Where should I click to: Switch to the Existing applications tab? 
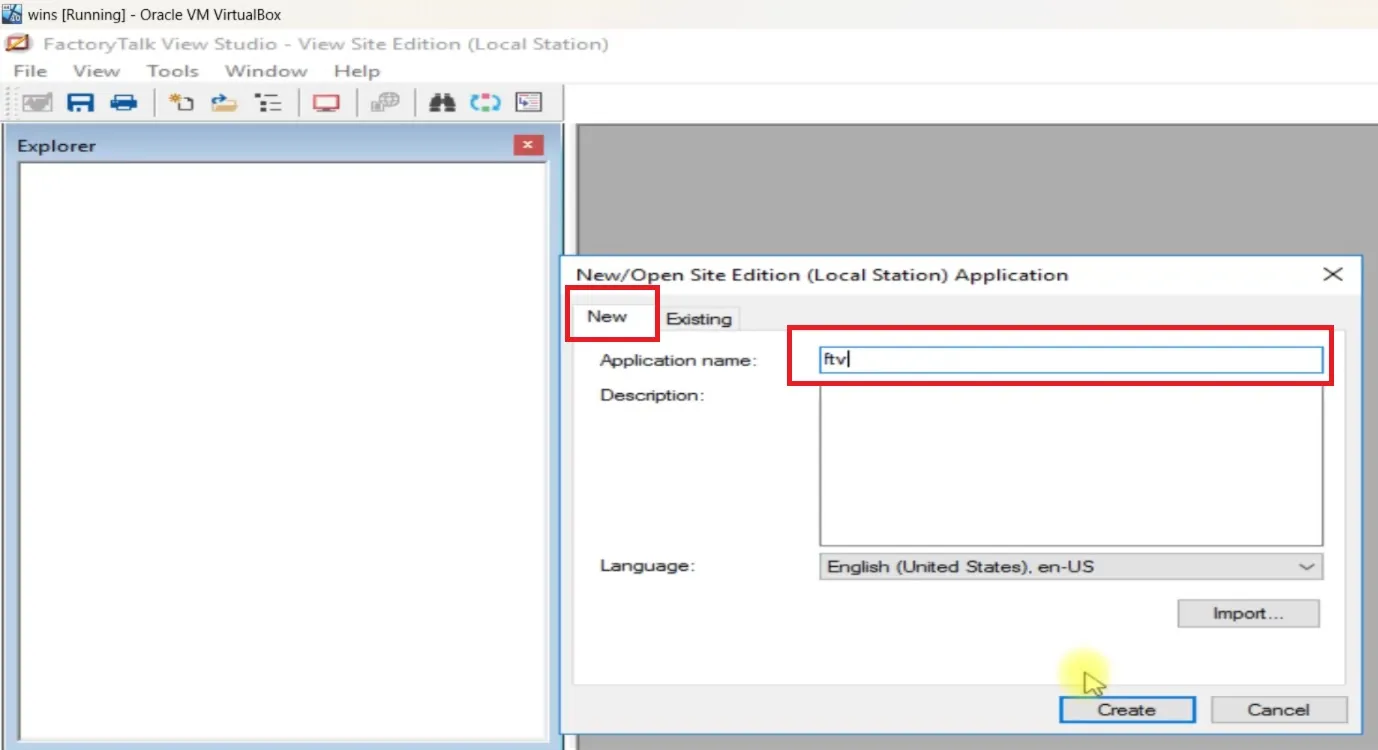pos(698,318)
